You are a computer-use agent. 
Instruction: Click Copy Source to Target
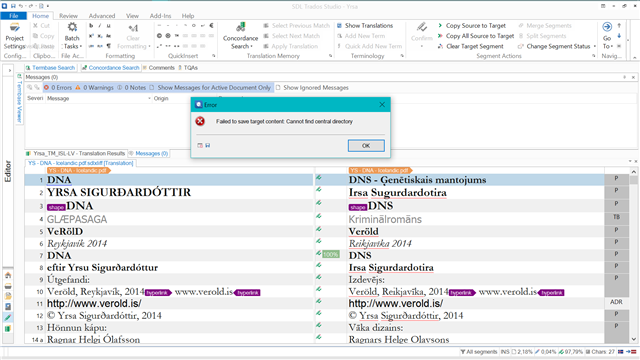pyautogui.click(x=471, y=25)
